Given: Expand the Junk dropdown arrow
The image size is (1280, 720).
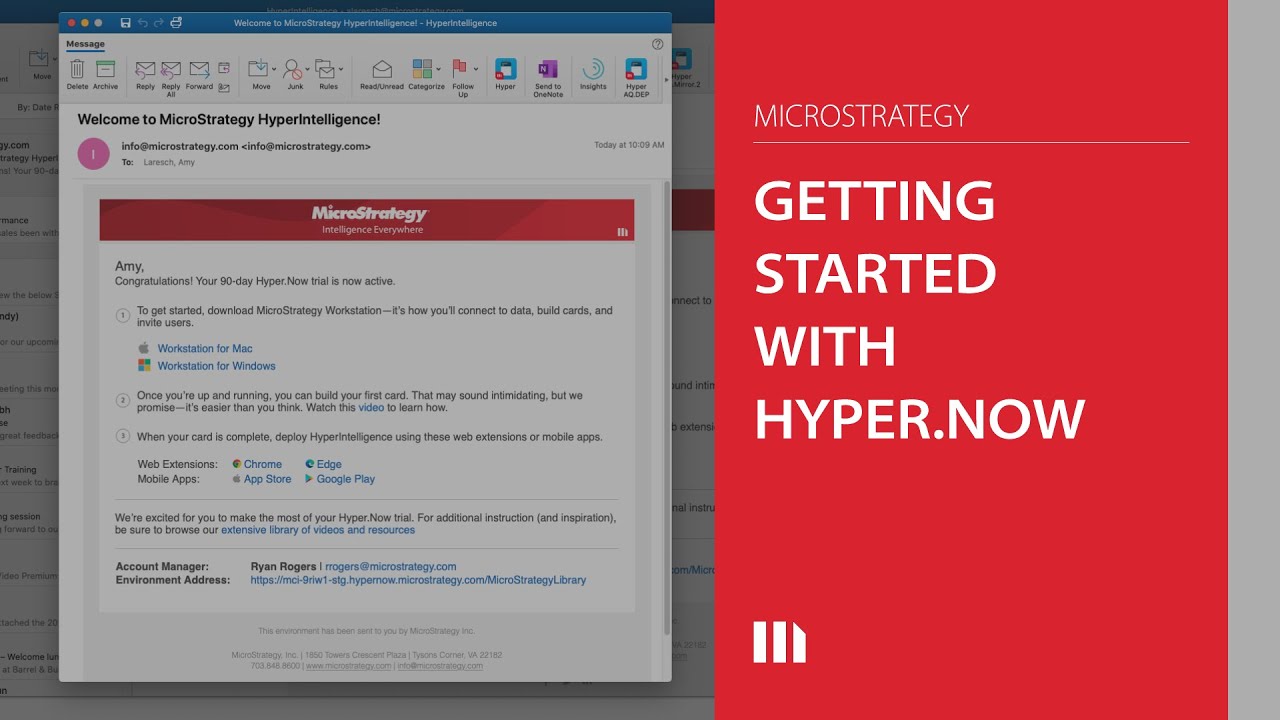Looking at the screenshot, I should point(307,69).
